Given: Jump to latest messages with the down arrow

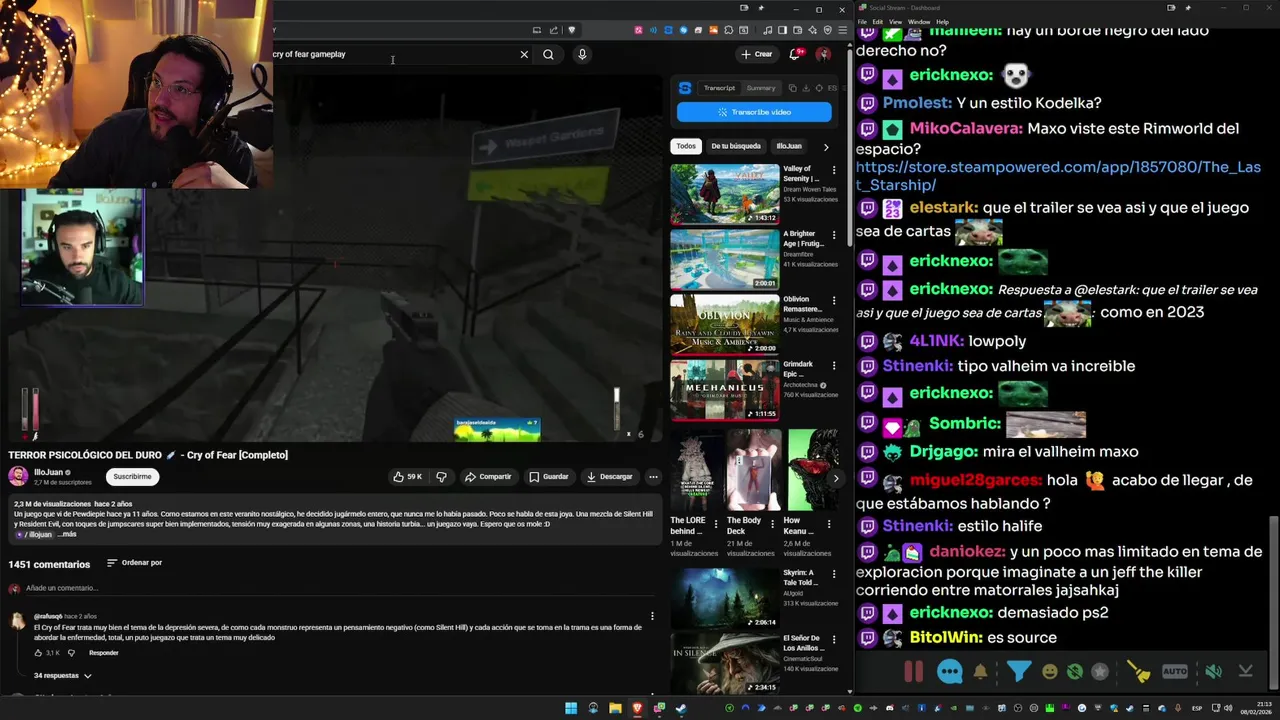Looking at the screenshot, I should coord(1246,672).
